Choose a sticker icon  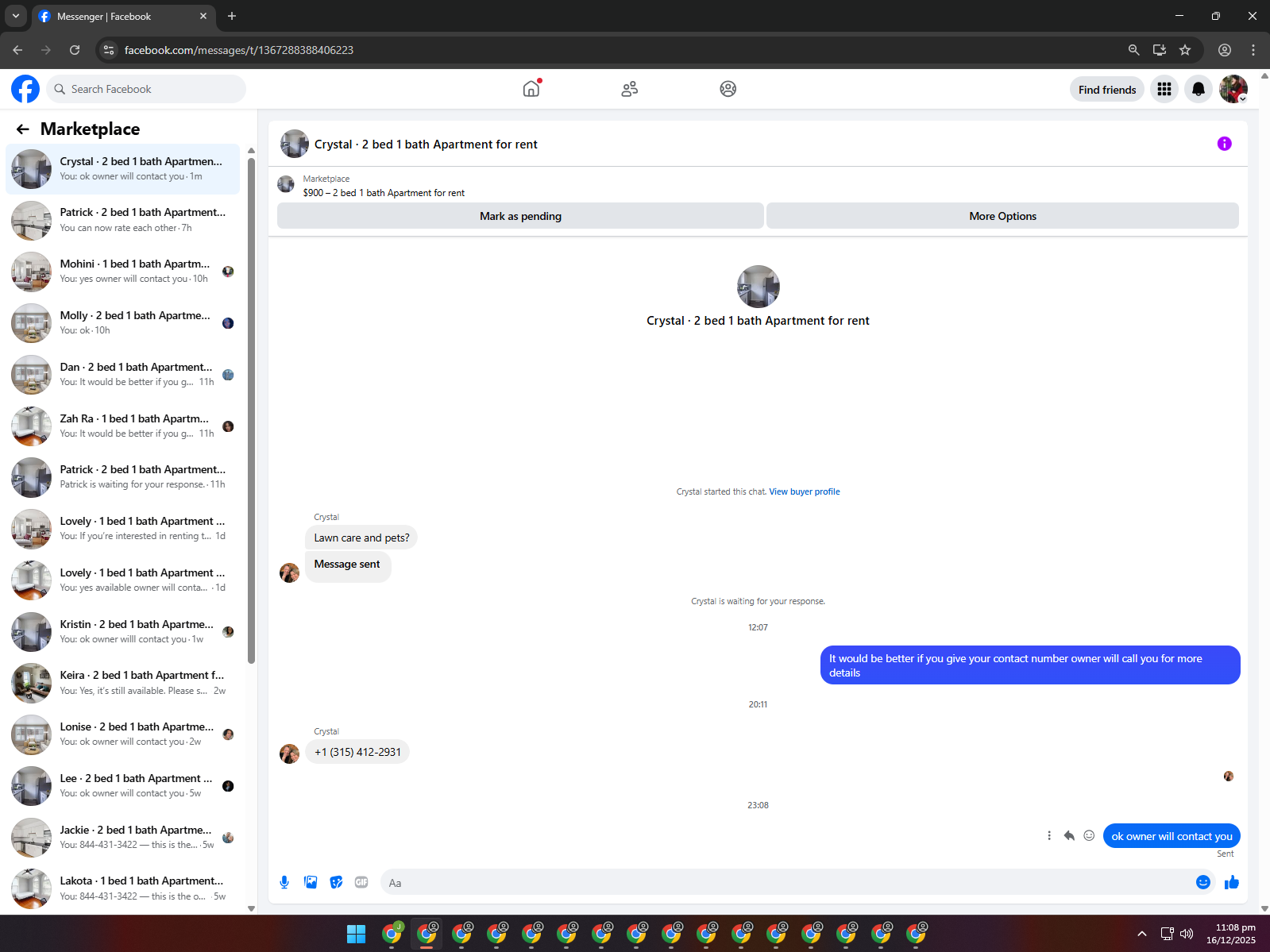click(337, 882)
